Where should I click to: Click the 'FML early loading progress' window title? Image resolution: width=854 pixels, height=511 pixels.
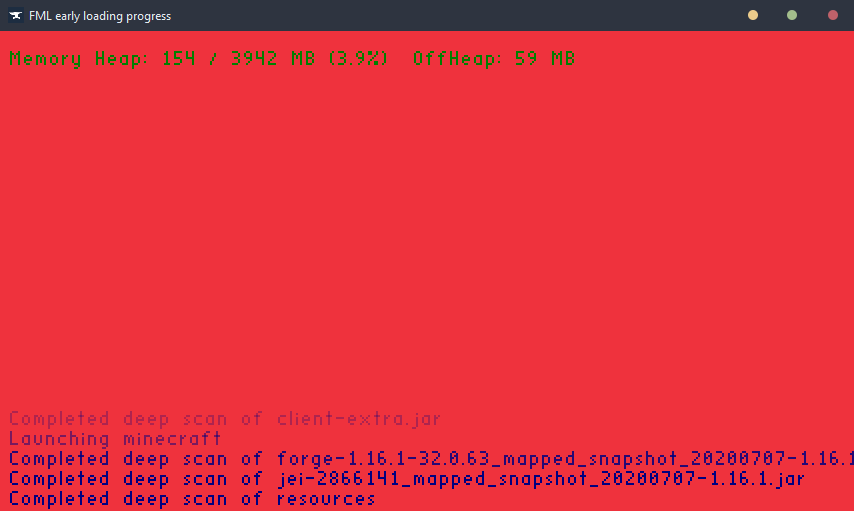point(100,16)
